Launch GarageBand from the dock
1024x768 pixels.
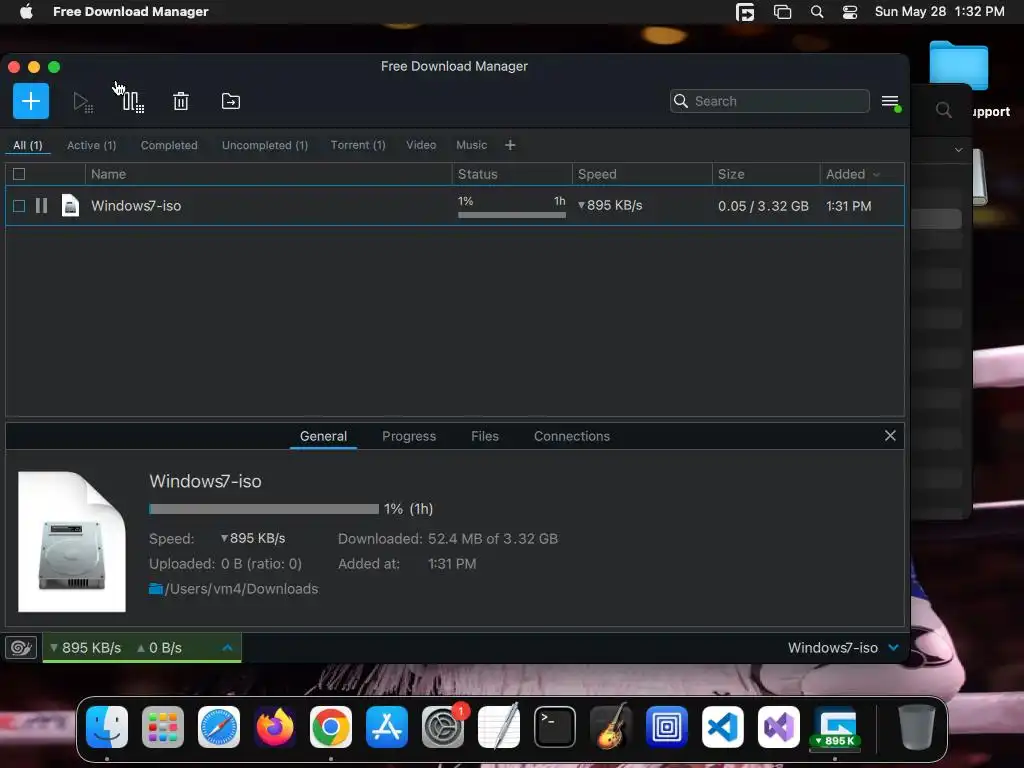tap(611, 727)
